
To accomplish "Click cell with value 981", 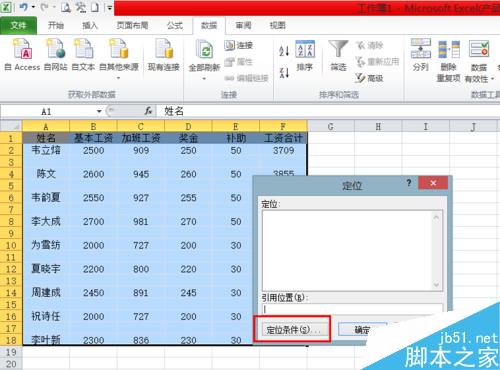I will (x=141, y=221).
